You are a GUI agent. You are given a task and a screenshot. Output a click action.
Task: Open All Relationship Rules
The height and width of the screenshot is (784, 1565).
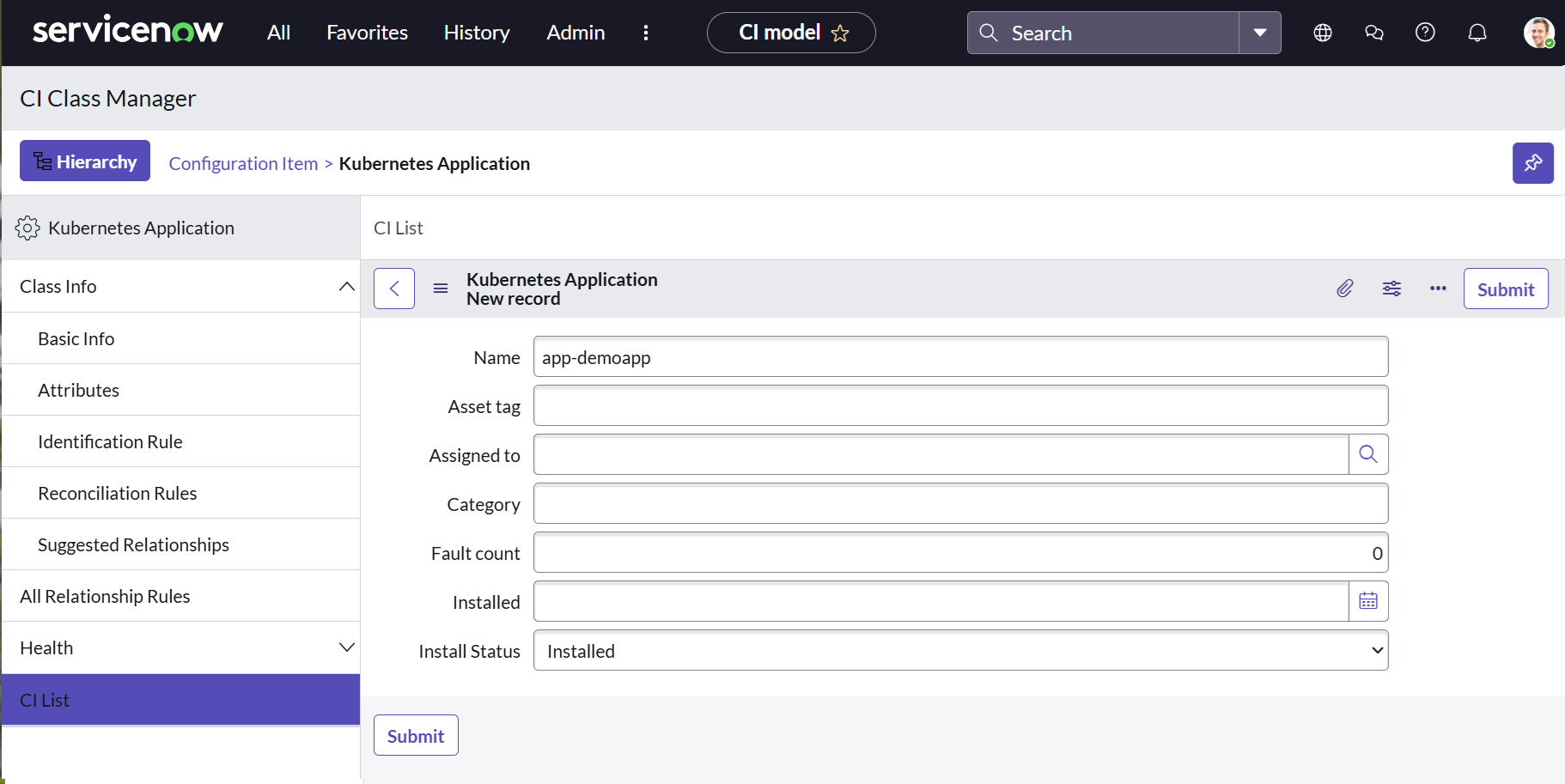[180, 596]
